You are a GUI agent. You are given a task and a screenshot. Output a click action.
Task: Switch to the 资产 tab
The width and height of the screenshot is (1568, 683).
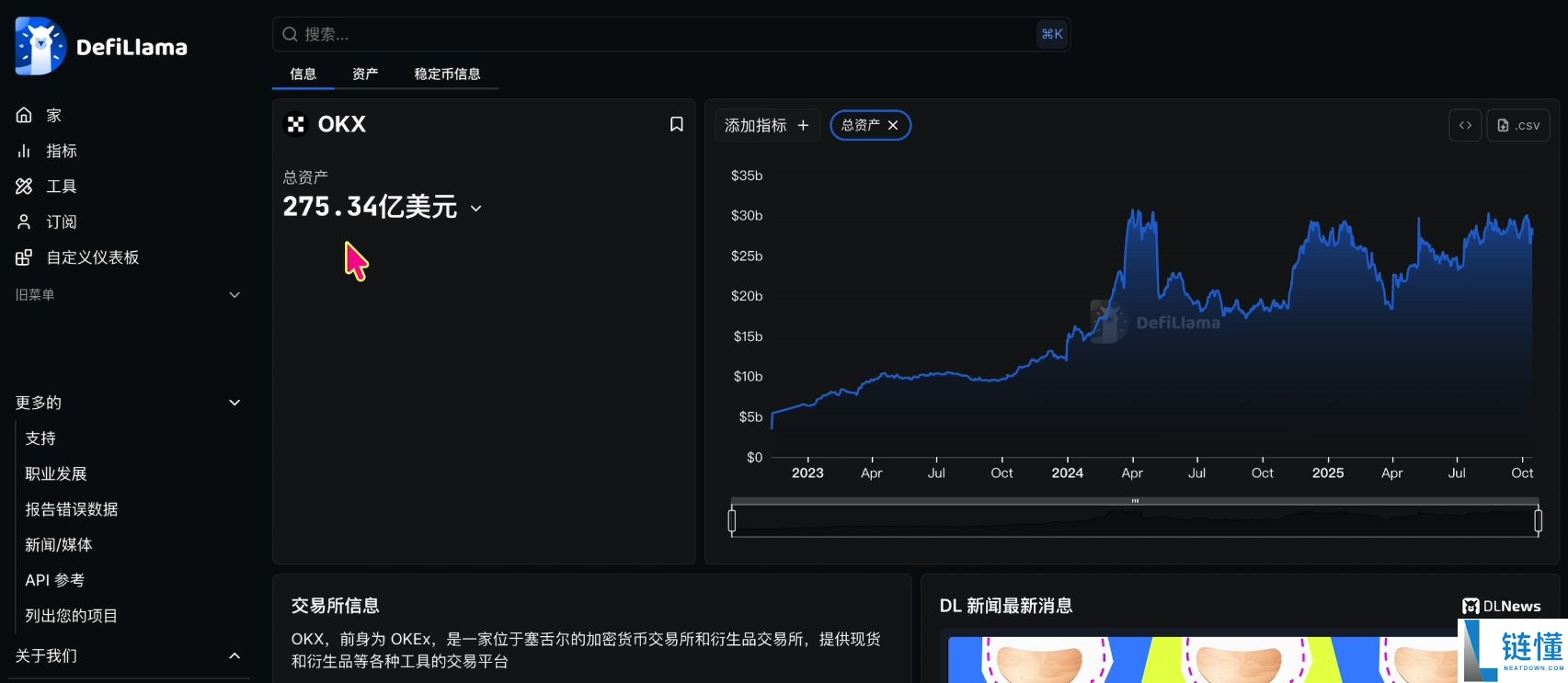click(x=365, y=74)
